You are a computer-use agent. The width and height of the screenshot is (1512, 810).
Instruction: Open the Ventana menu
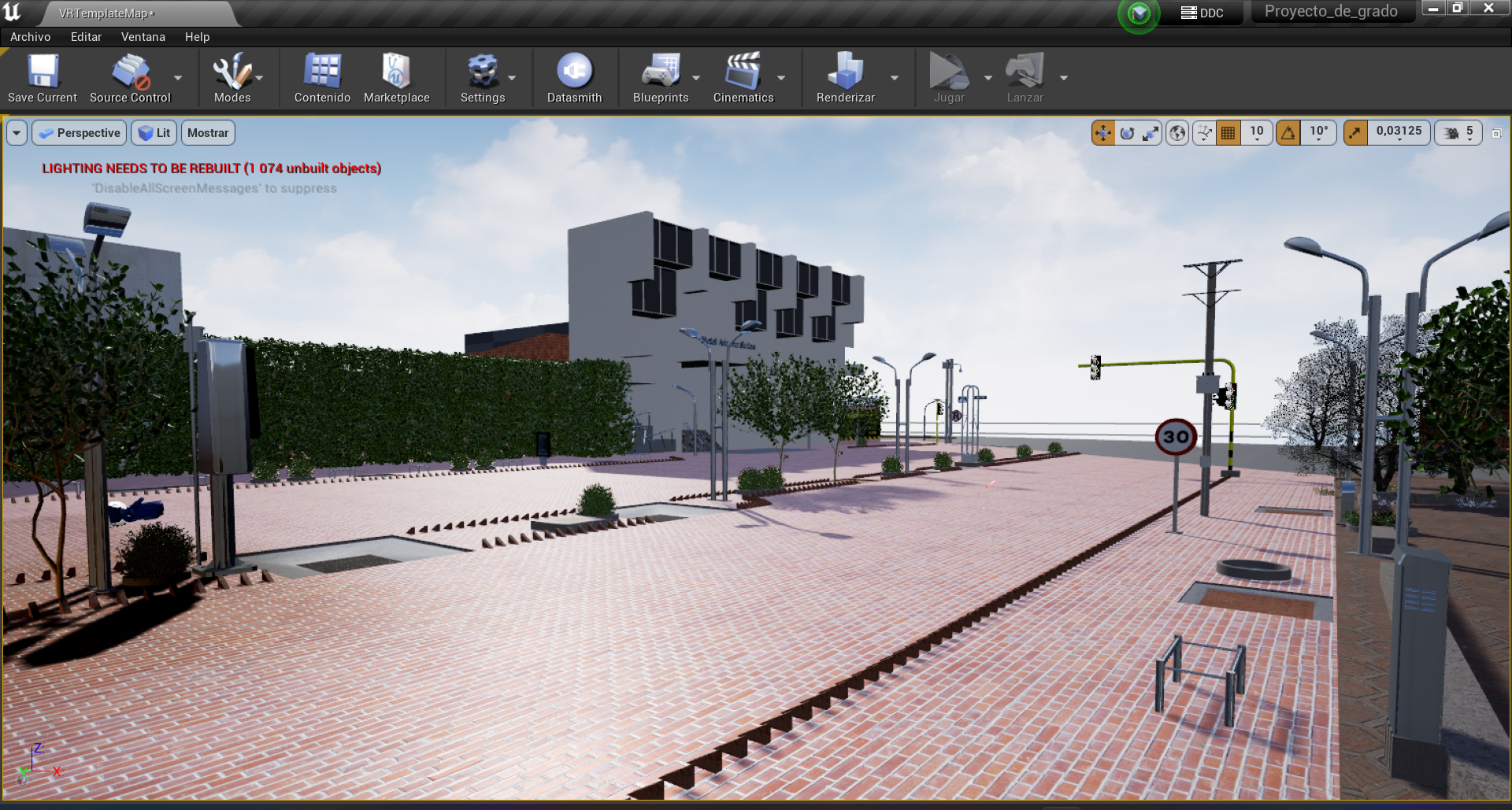143,37
